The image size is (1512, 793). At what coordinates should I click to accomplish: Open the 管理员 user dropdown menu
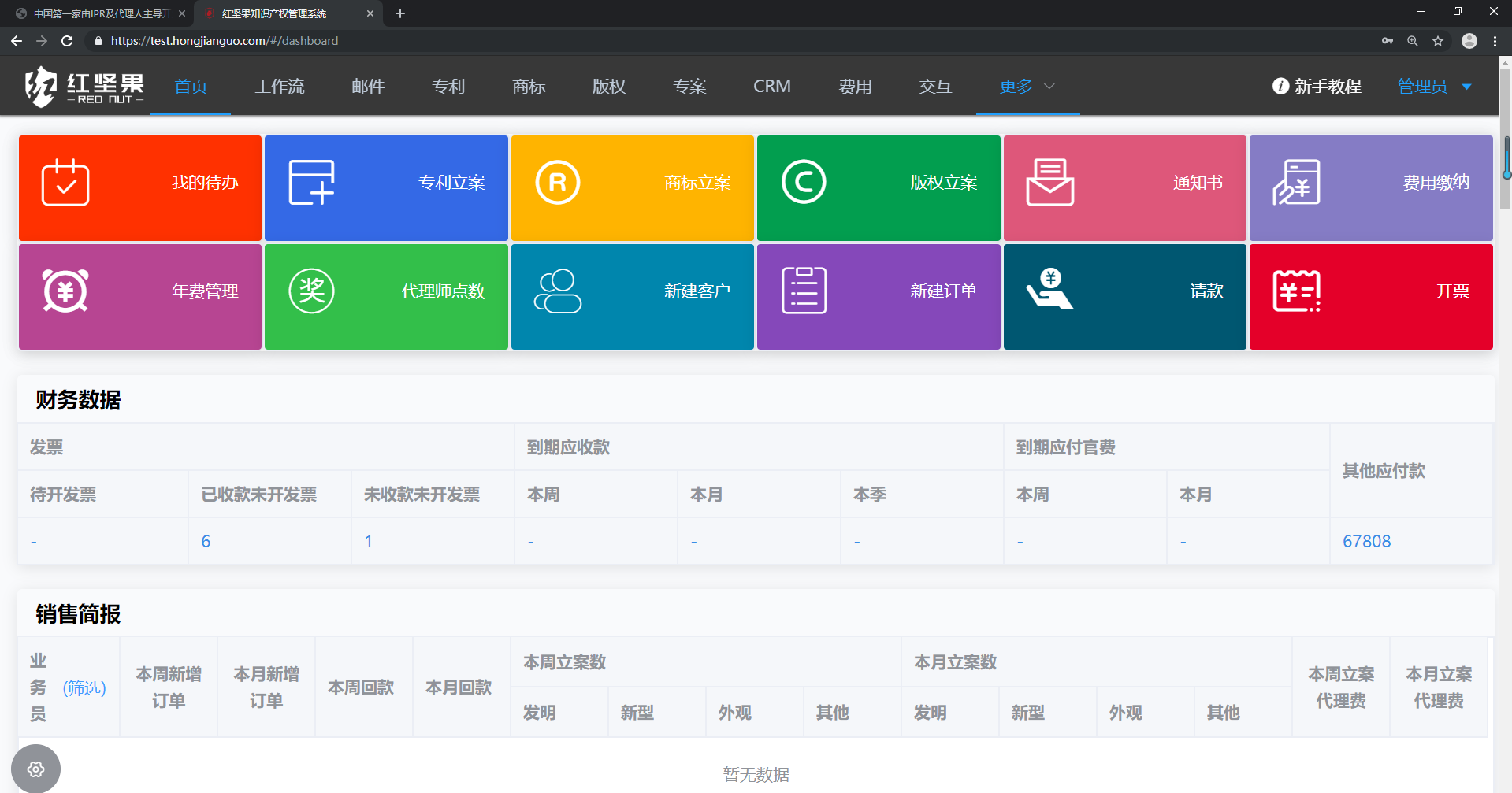point(1434,87)
